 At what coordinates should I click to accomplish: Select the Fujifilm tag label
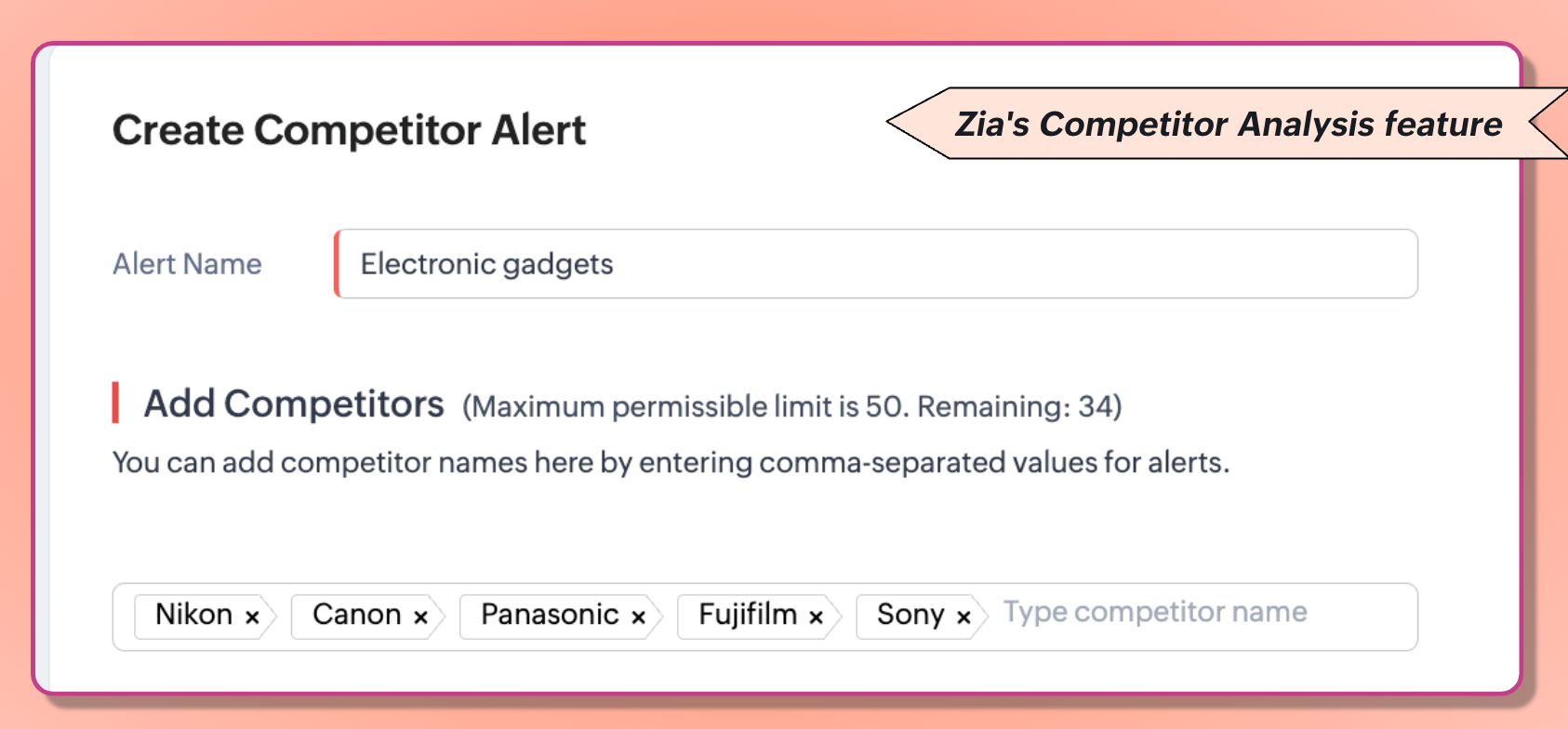point(748,615)
